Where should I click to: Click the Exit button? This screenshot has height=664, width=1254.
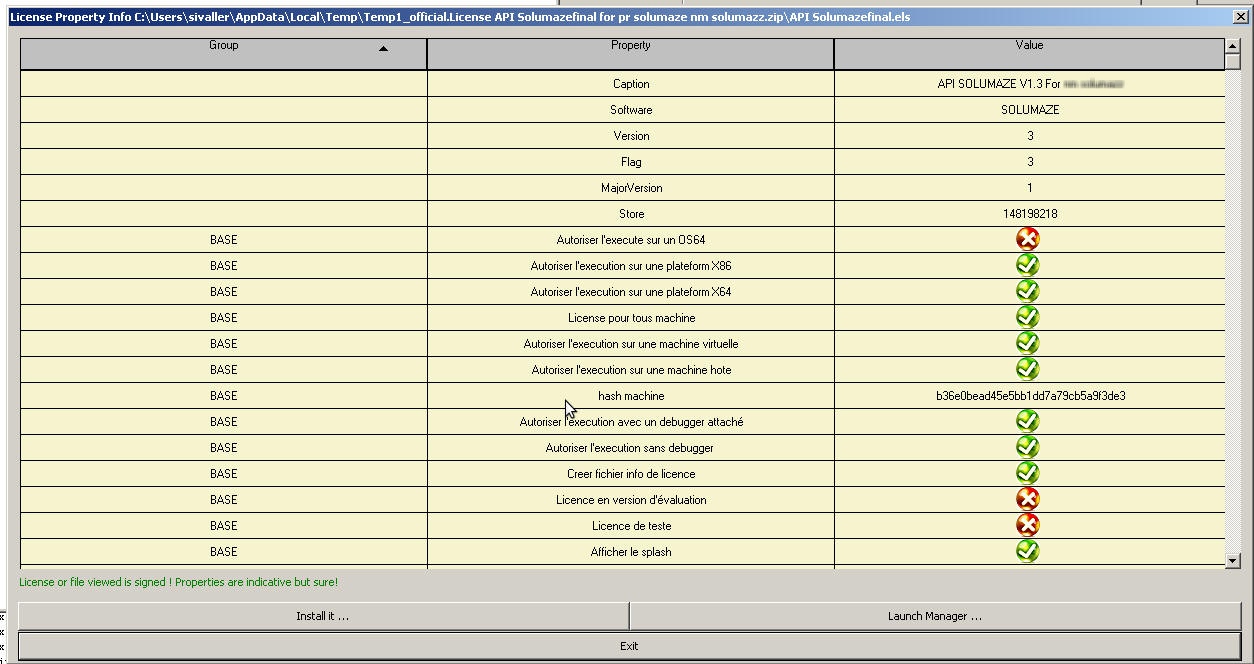(x=629, y=646)
